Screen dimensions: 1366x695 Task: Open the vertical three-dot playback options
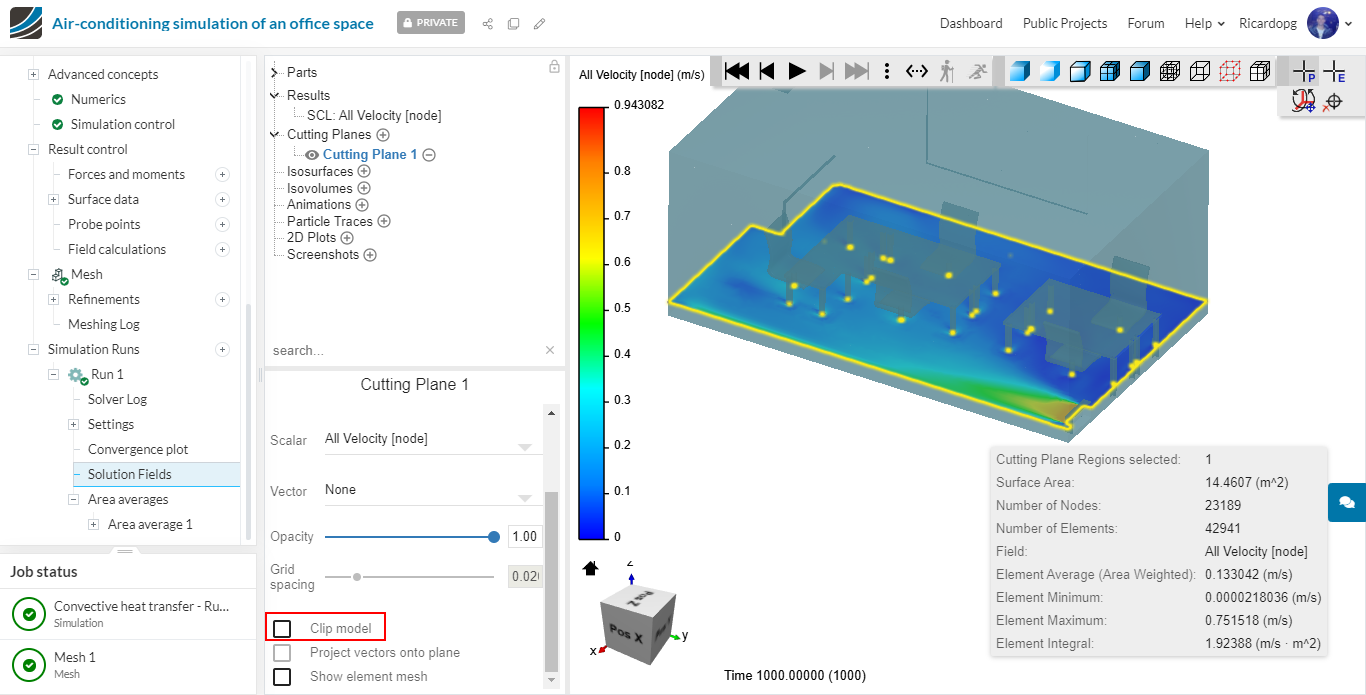pos(887,71)
